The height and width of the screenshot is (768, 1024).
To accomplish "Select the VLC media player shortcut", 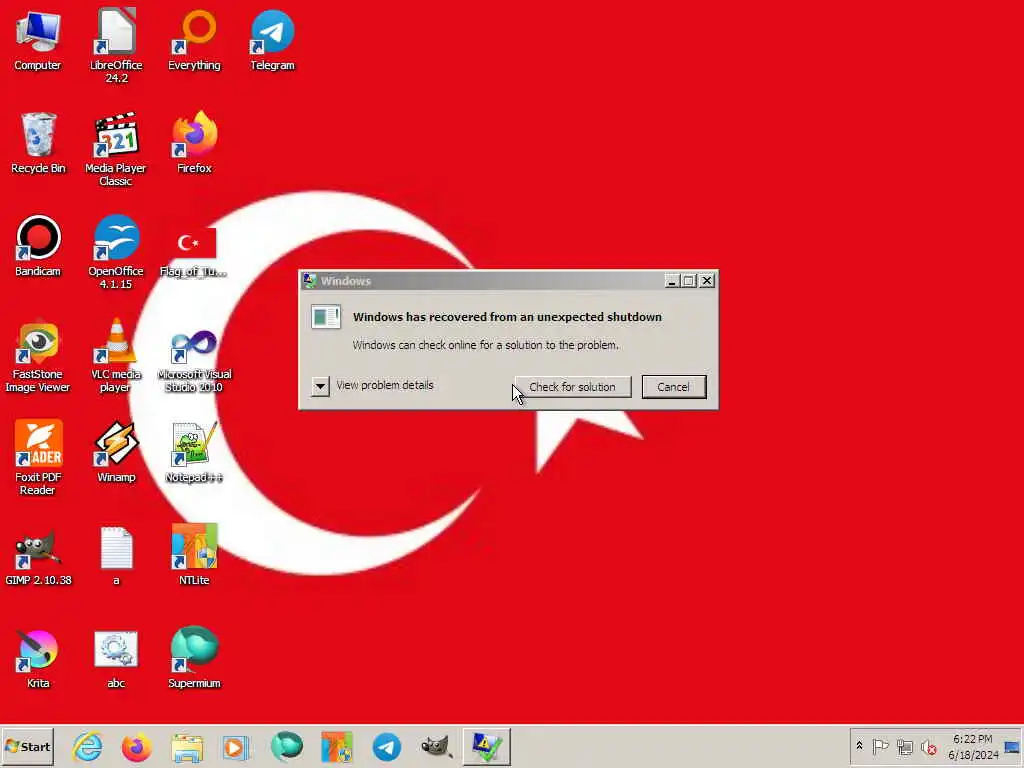I will point(116,356).
